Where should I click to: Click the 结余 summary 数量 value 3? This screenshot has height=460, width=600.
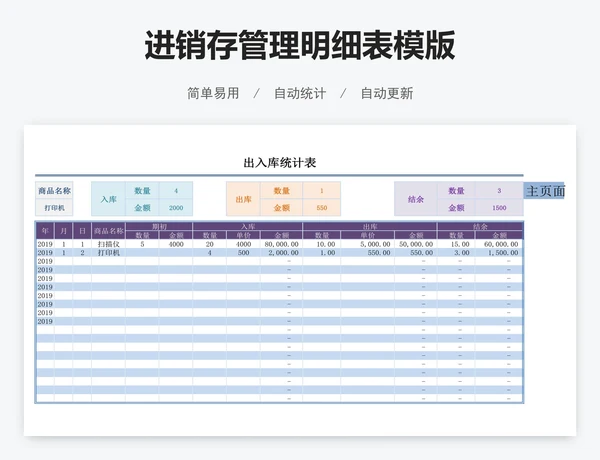(x=499, y=191)
